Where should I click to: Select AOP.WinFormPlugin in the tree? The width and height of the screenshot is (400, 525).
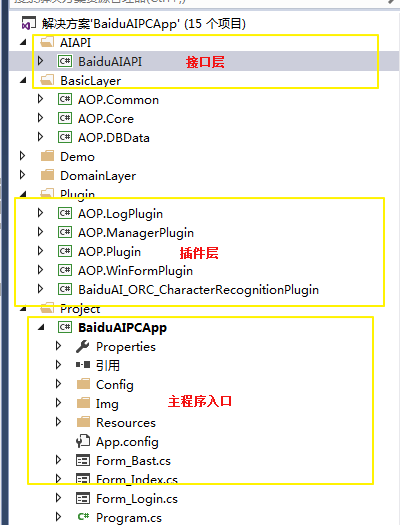coord(135,271)
